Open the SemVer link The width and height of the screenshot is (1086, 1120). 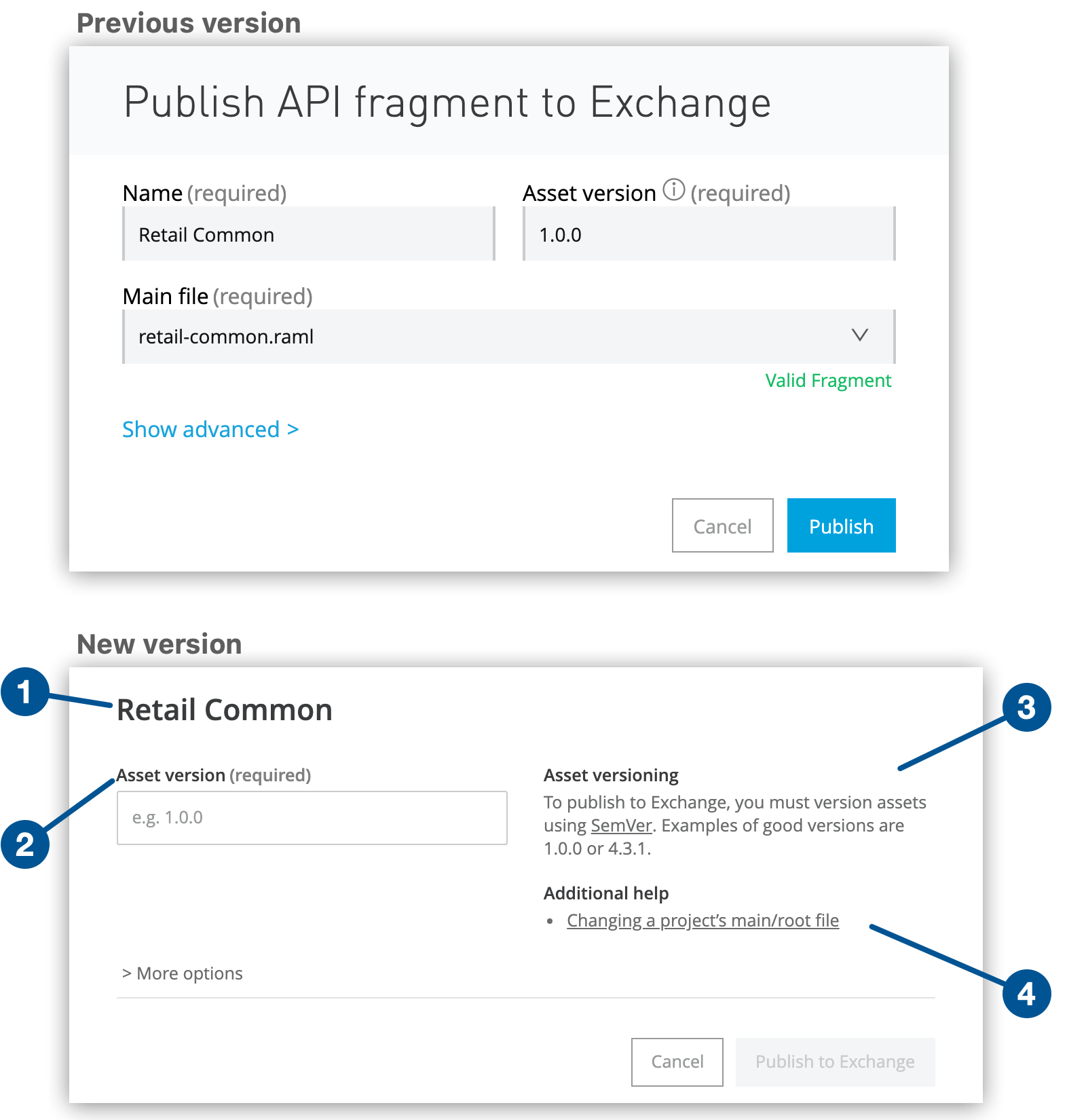pyautogui.click(x=620, y=825)
